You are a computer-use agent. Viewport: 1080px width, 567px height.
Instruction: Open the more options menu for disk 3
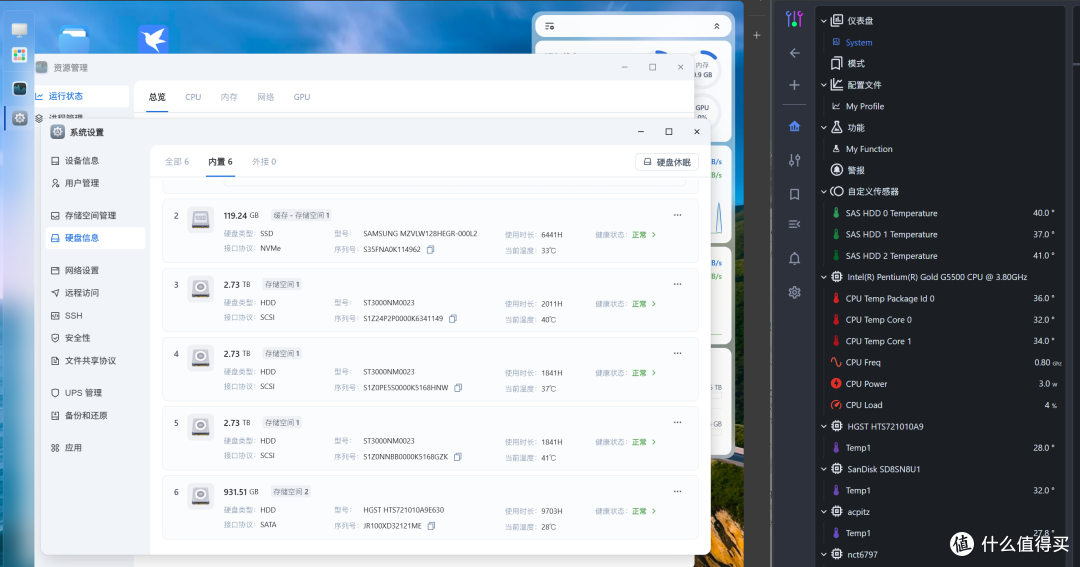point(677,284)
